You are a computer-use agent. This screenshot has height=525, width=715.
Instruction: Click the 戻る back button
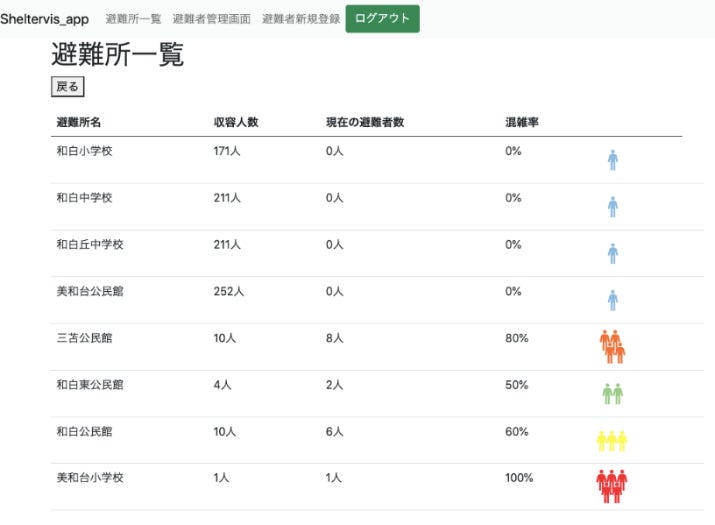click(x=67, y=87)
